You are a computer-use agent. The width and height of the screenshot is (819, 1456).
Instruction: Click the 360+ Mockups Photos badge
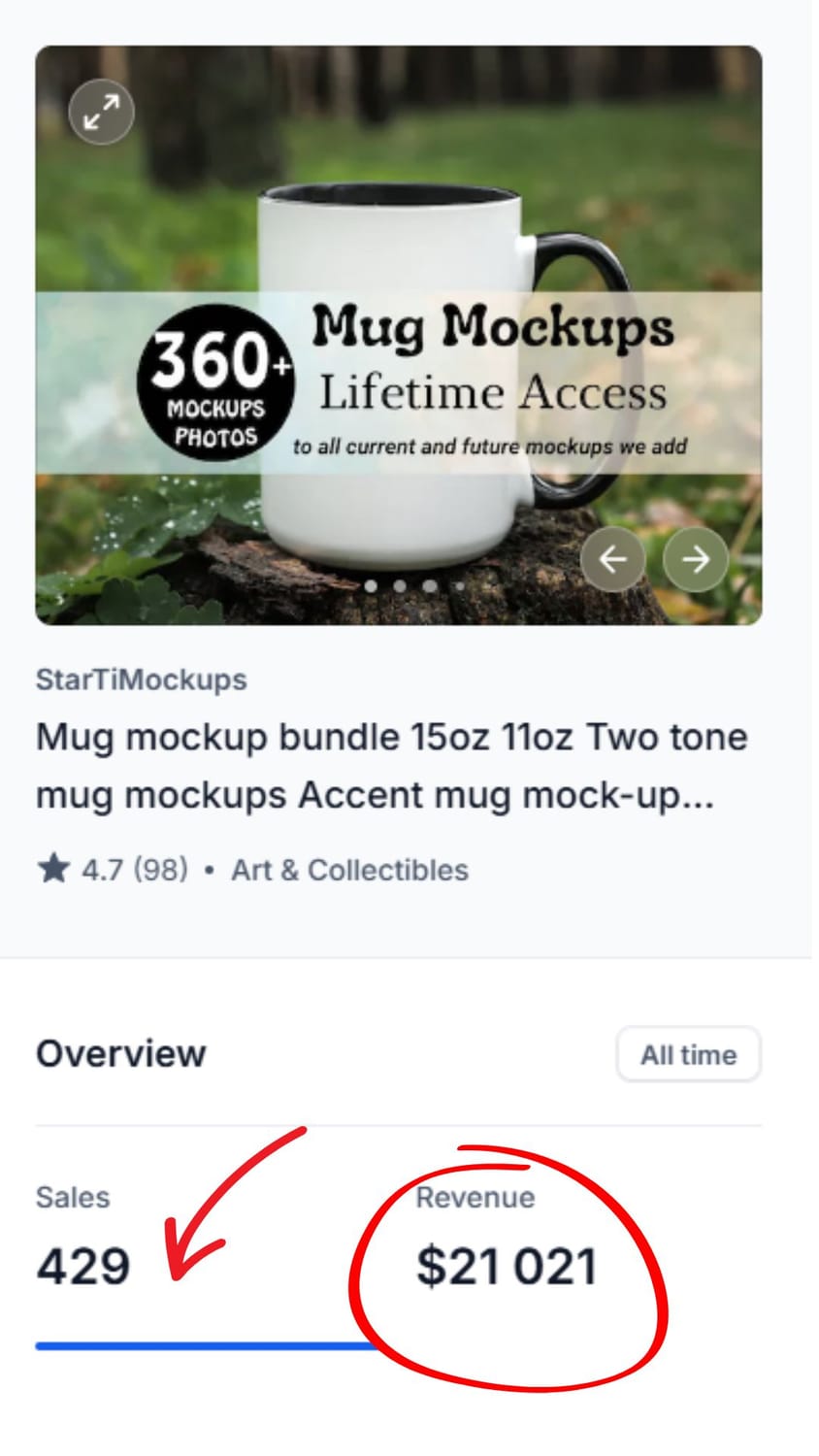click(215, 381)
